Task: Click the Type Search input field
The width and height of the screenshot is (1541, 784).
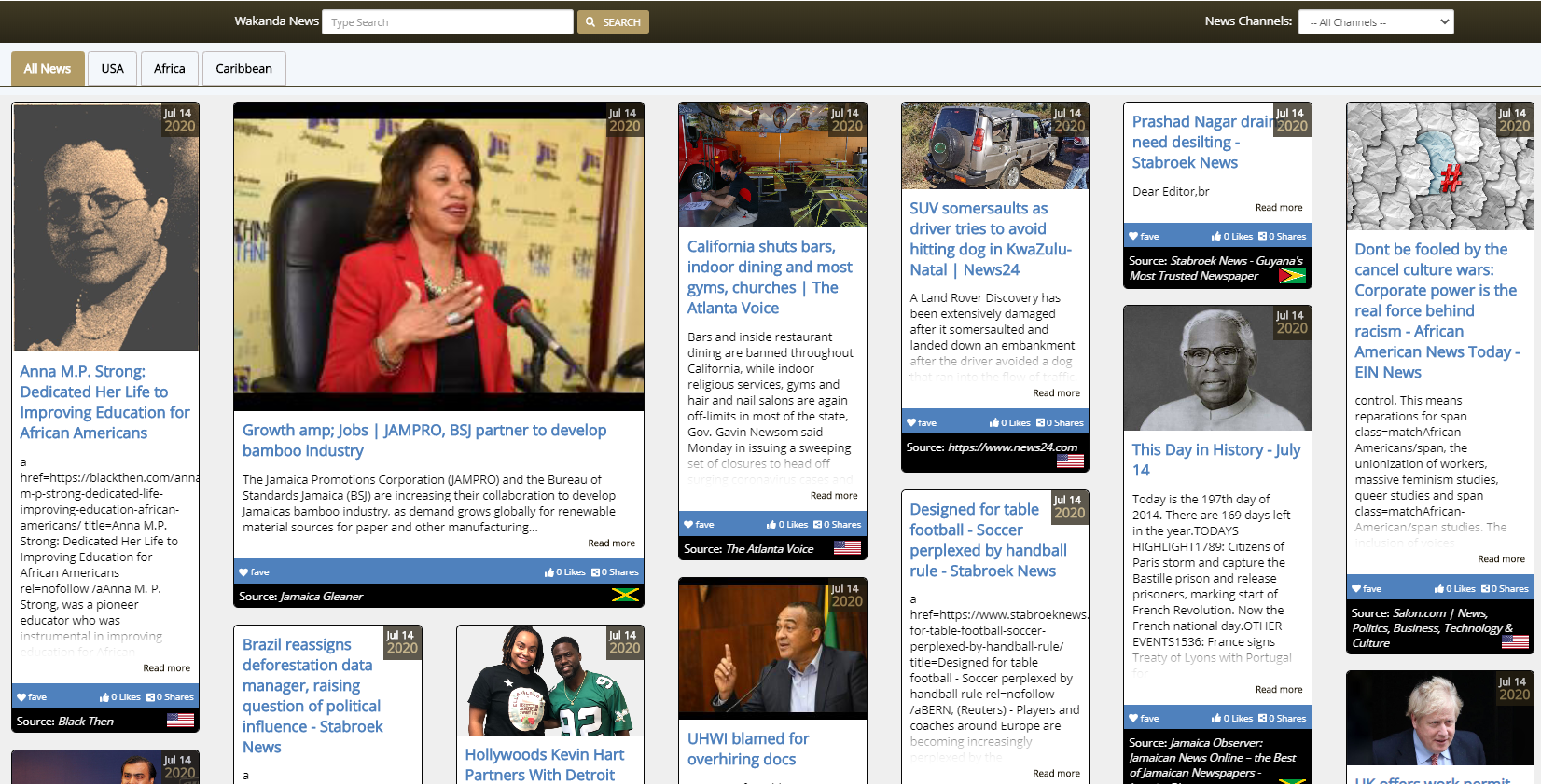Action: tap(448, 22)
